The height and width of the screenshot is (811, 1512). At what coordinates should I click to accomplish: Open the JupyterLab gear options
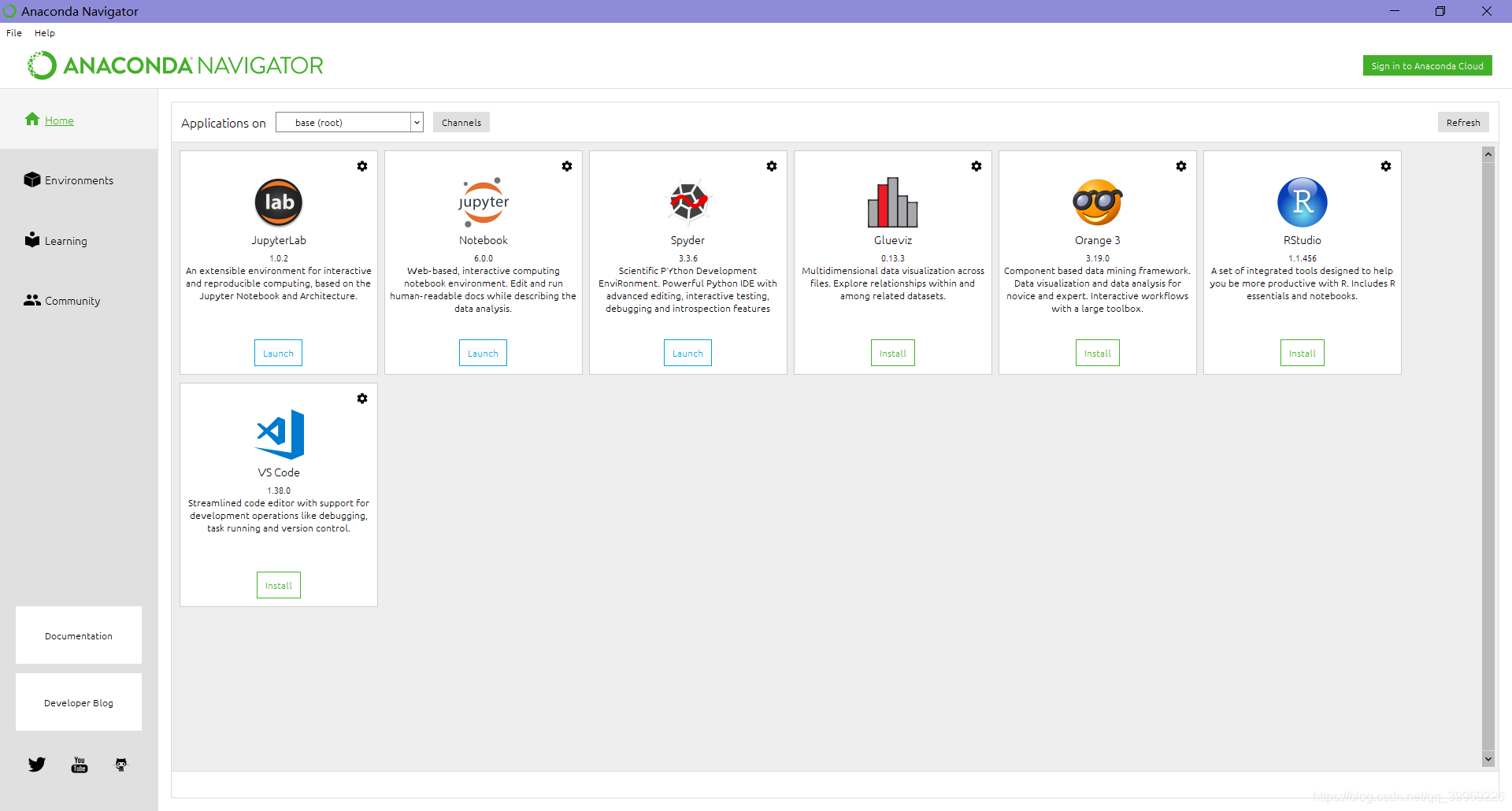362,166
